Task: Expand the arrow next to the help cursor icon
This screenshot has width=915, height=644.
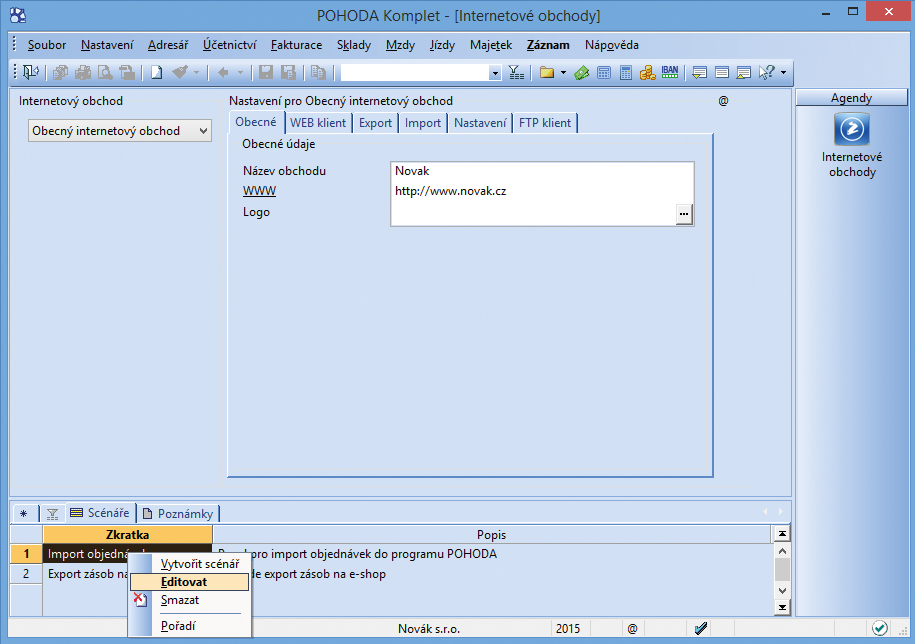Action: pos(783,72)
